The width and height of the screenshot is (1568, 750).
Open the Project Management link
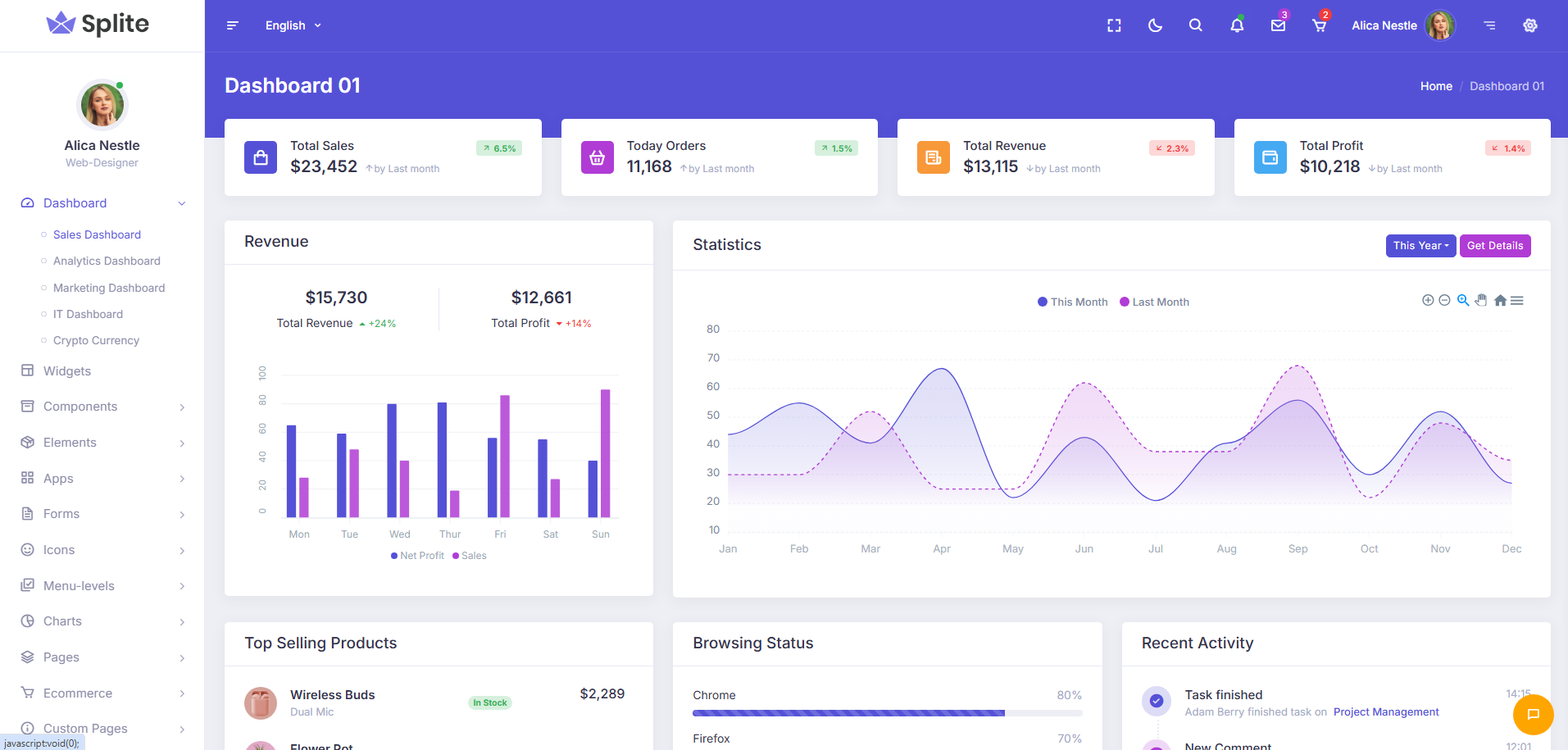pos(1385,711)
